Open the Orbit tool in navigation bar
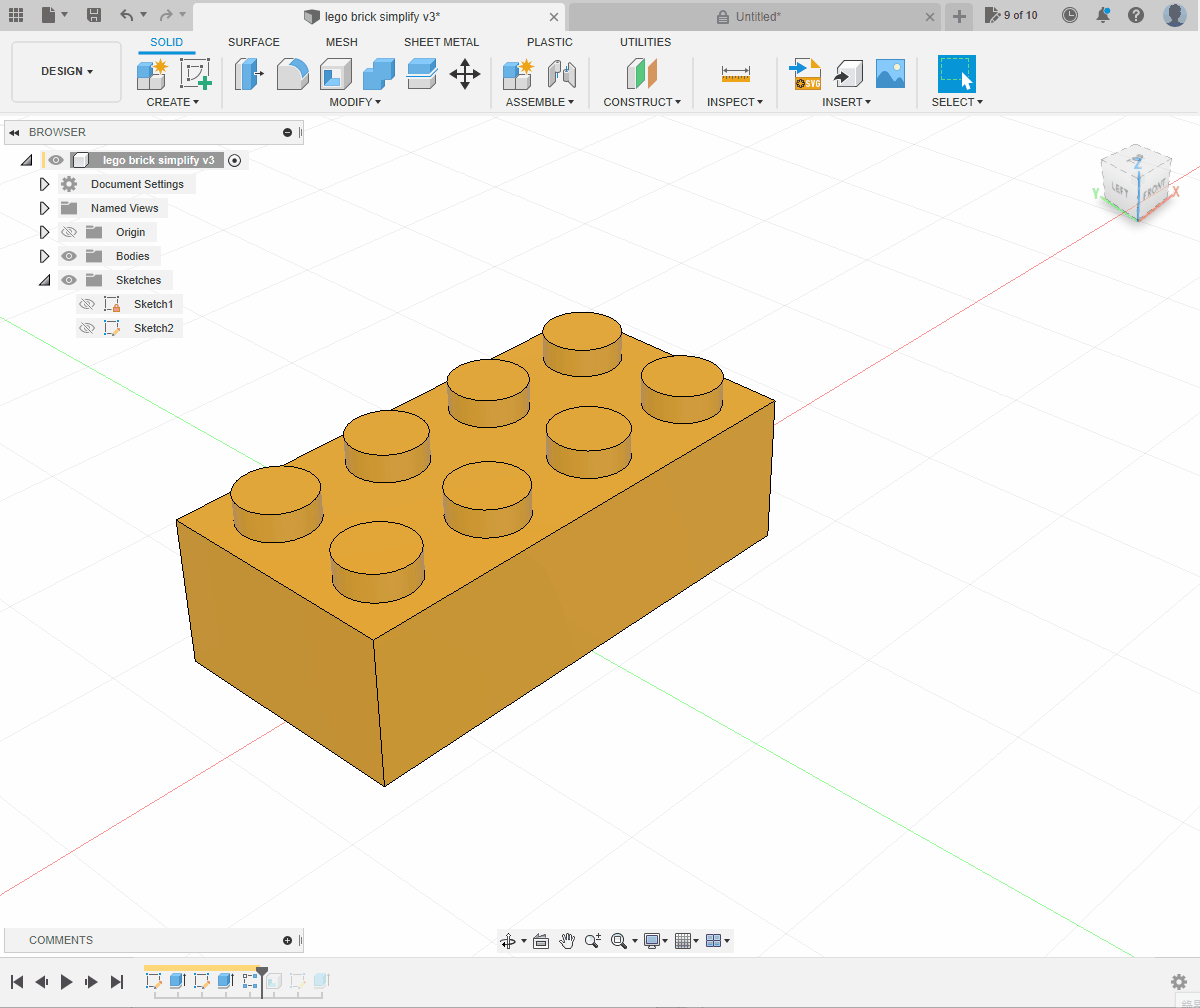This screenshot has height=1008, width=1200. pos(508,940)
